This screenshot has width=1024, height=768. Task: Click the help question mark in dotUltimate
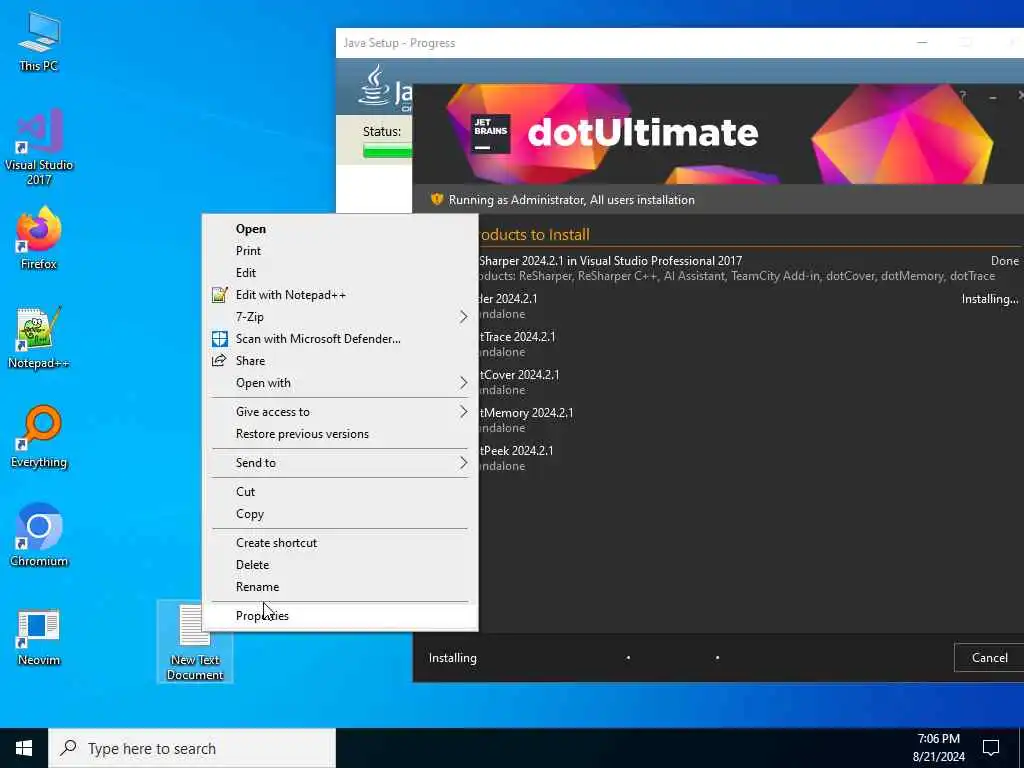click(x=963, y=96)
